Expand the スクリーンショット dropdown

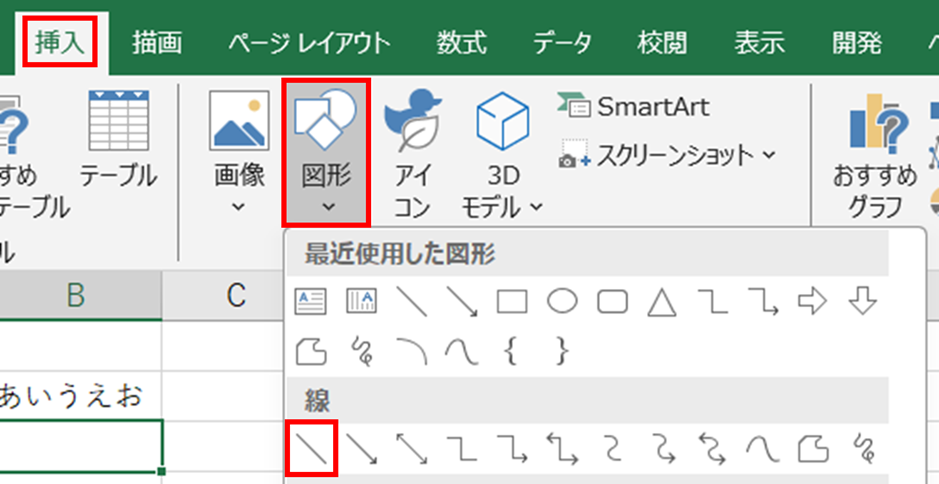(x=668, y=155)
